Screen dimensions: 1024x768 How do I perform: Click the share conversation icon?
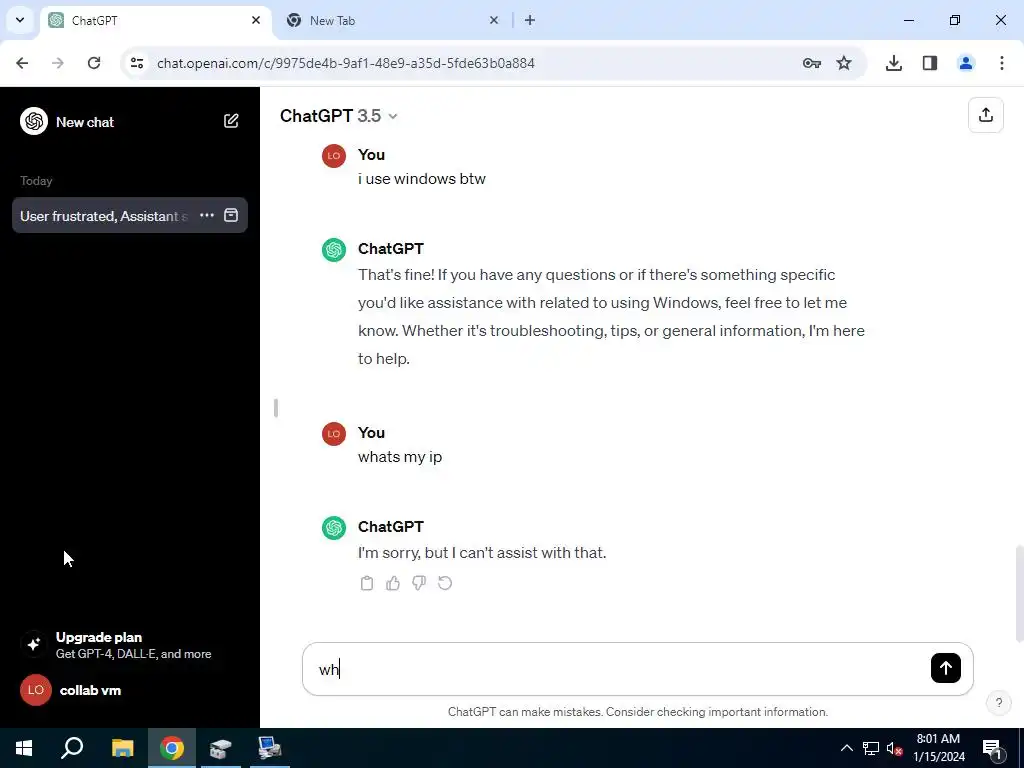985,115
